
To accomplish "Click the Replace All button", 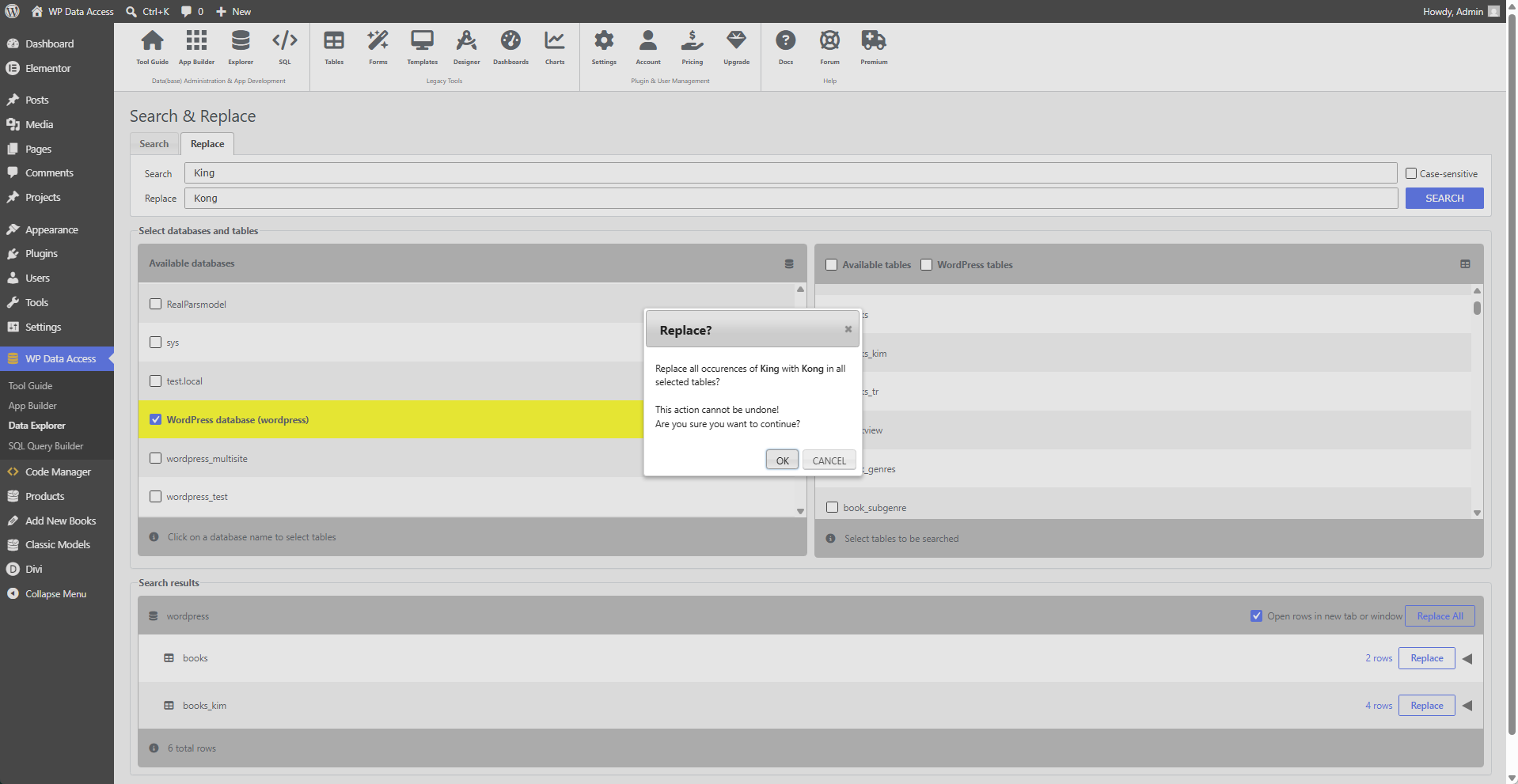I will click(1440, 616).
